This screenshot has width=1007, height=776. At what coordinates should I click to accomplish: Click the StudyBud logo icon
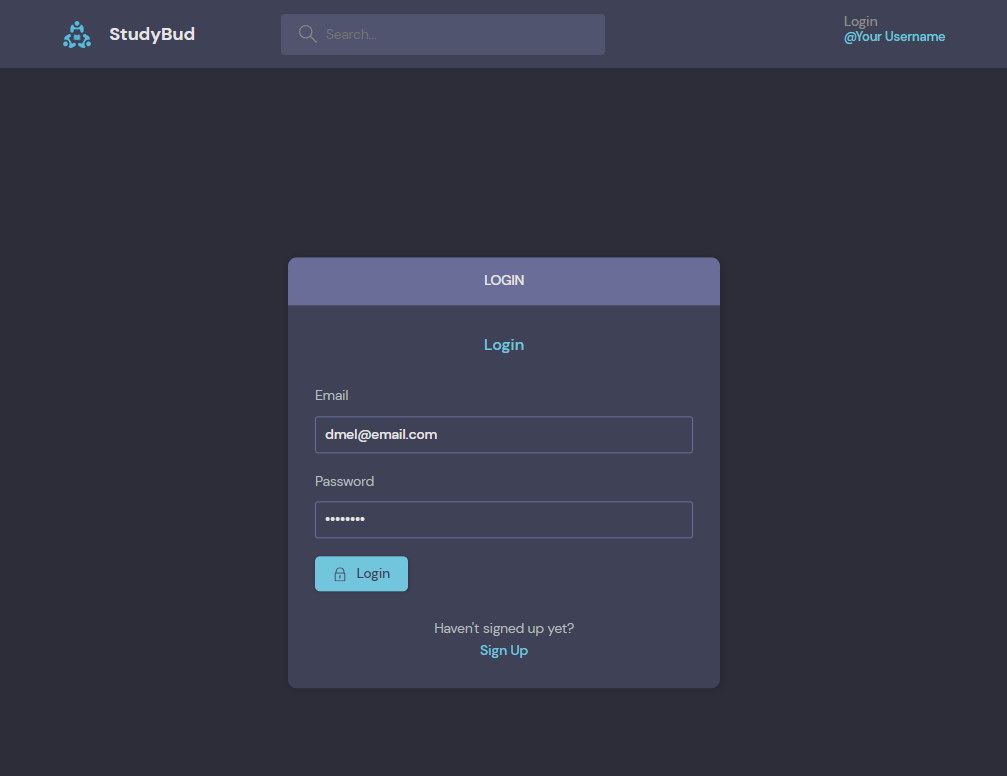[76, 35]
